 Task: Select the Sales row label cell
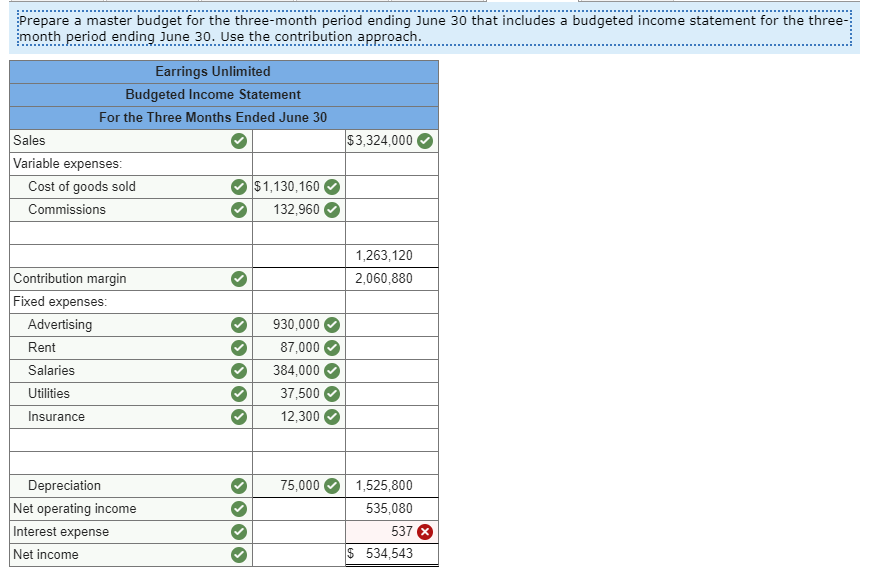[131, 141]
